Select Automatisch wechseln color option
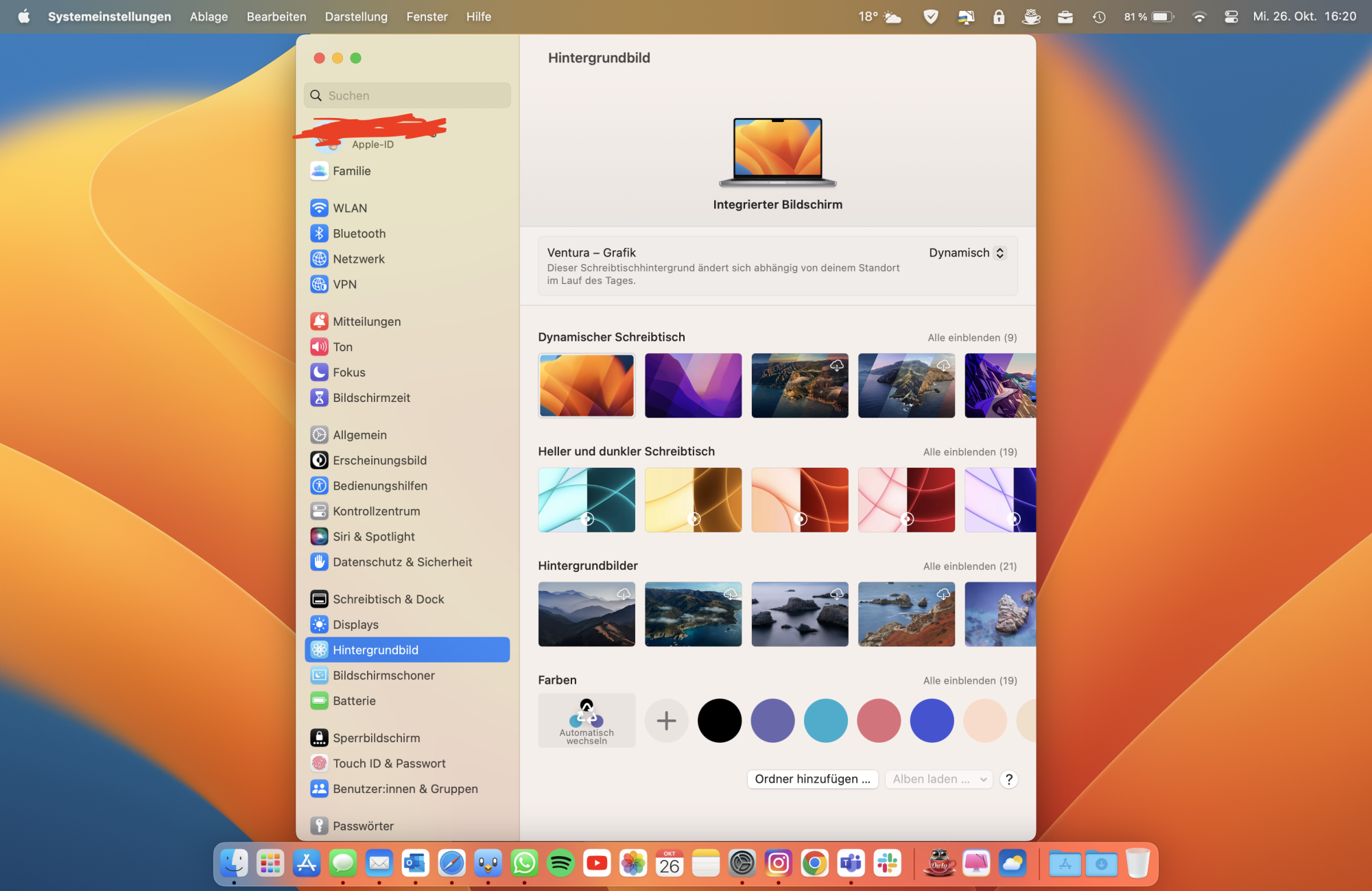The height and width of the screenshot is (891, 1372). click(587, 720)
